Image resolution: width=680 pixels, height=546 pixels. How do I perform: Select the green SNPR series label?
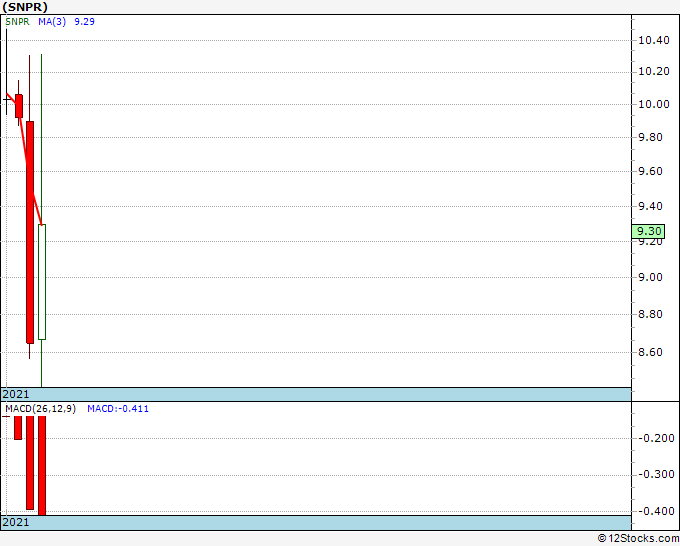(x=17, y=22)
